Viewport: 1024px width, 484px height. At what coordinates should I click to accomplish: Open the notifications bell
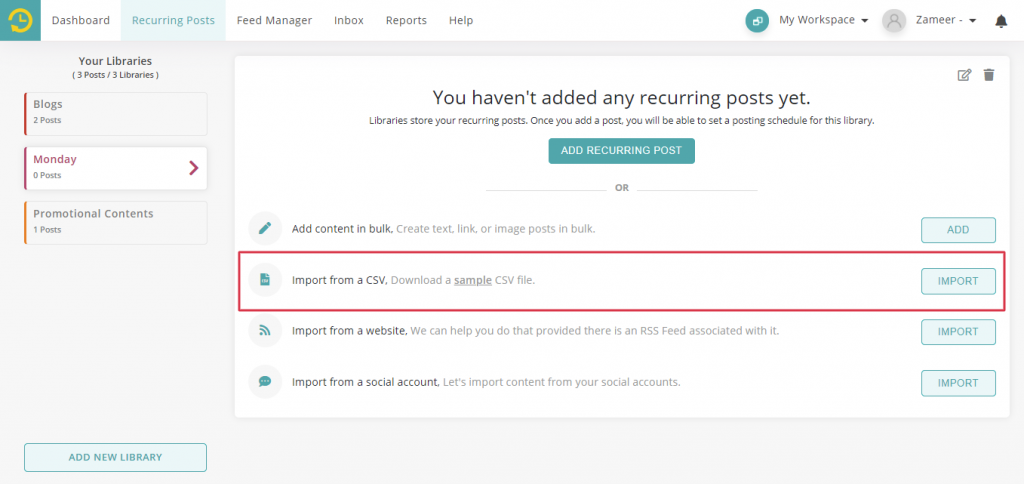(1000, 21)
